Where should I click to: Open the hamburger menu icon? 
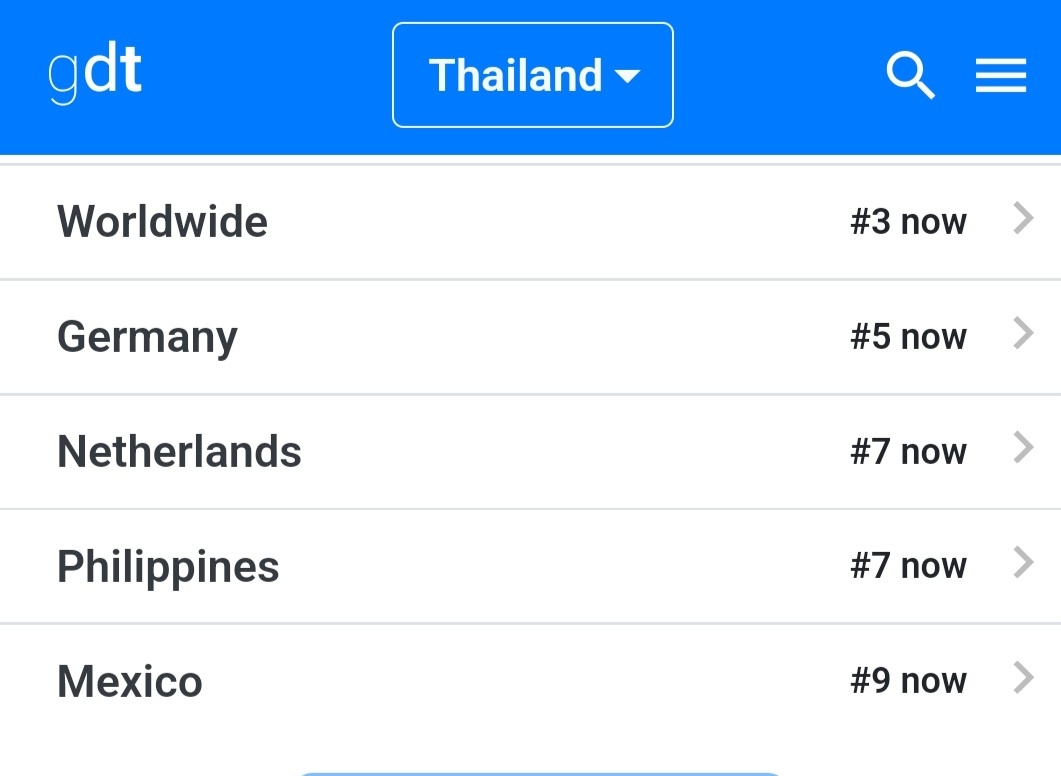pos(1001,75)
